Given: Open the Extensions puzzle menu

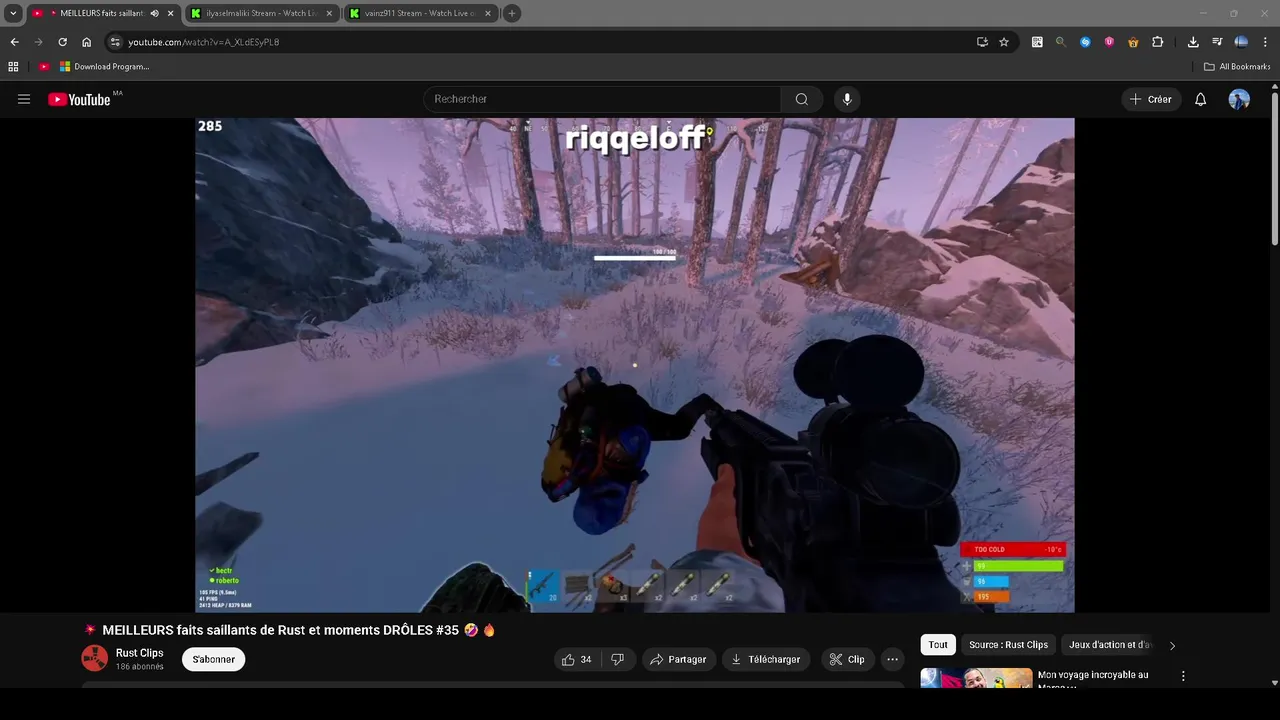Looking at the screenshot, I should pos(1158,42).
